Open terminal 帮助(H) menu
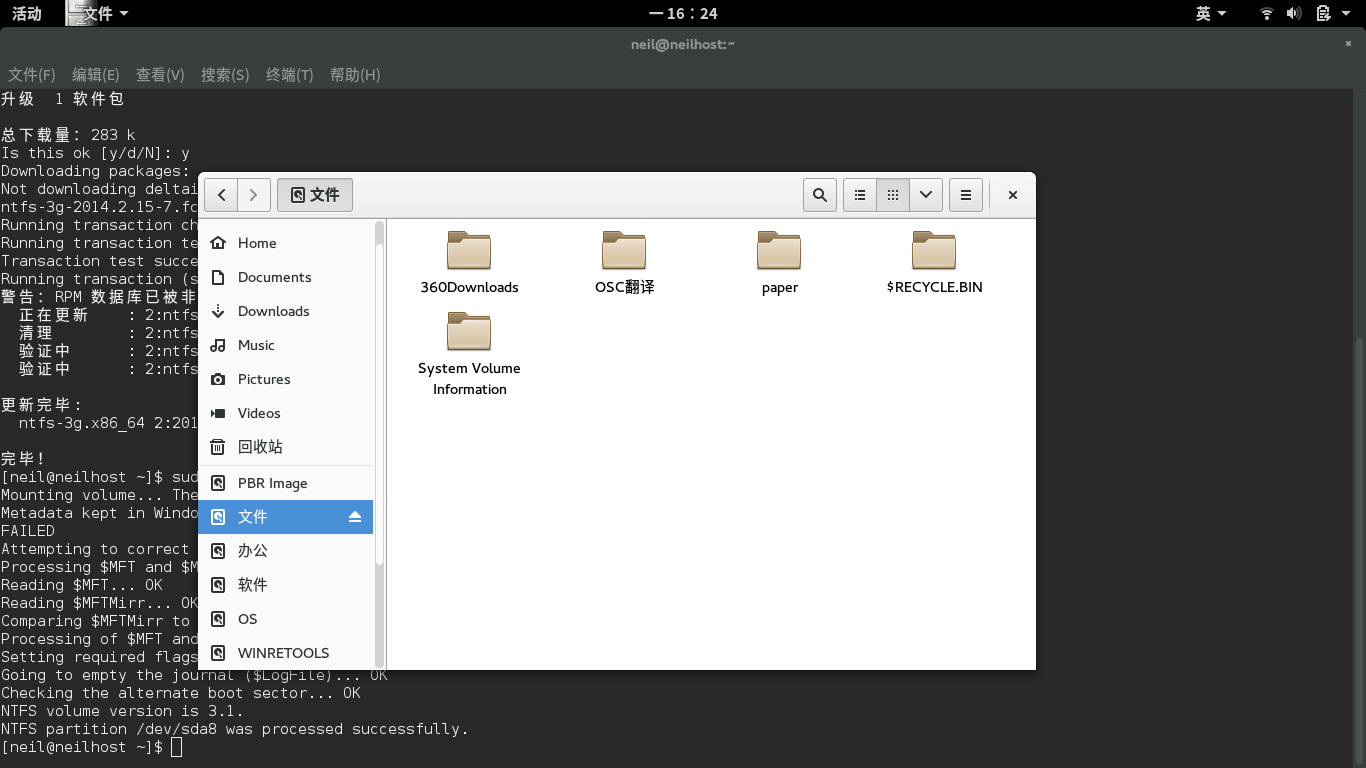The image size is (1366, 768). (x=355, y=75)
